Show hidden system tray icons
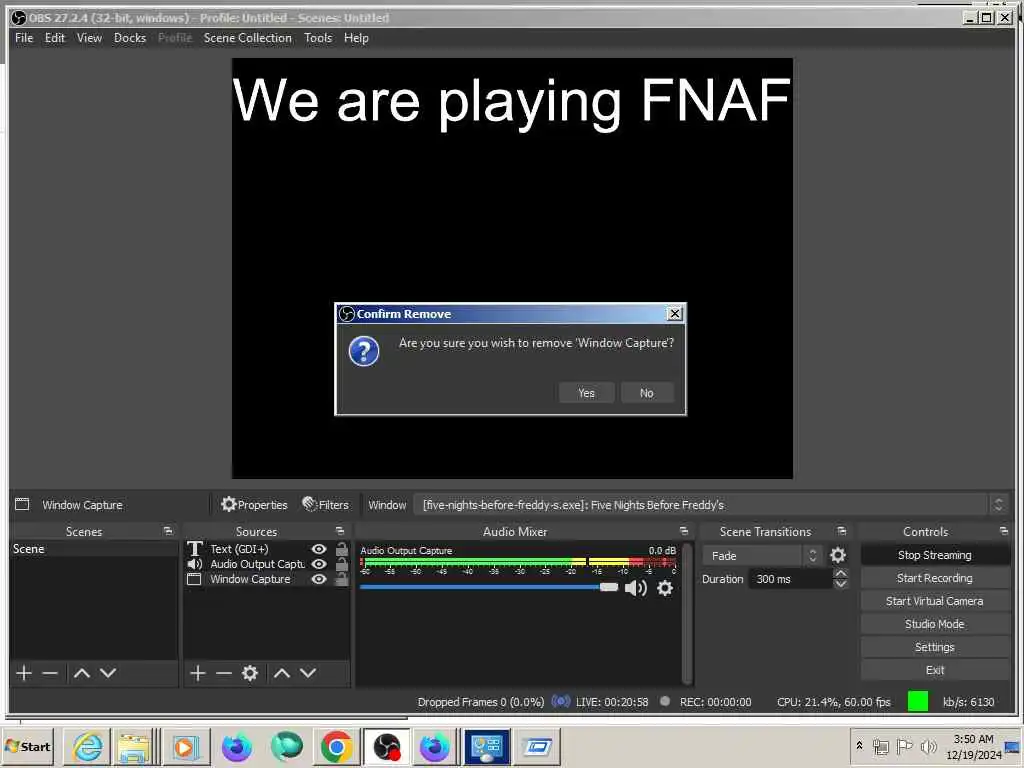The width and height of the screenshot is (1024, 768). (x=859, y=746)
